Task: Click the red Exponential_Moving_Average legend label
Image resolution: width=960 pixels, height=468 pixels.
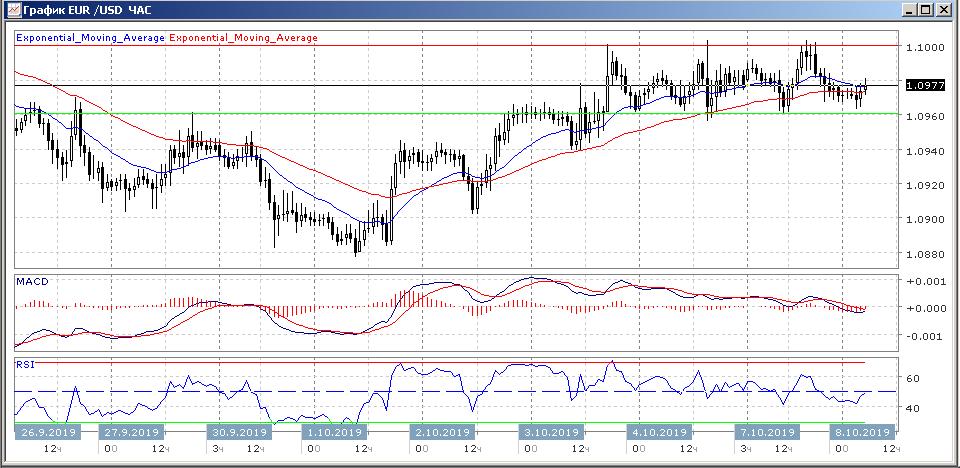Action: 243,38
